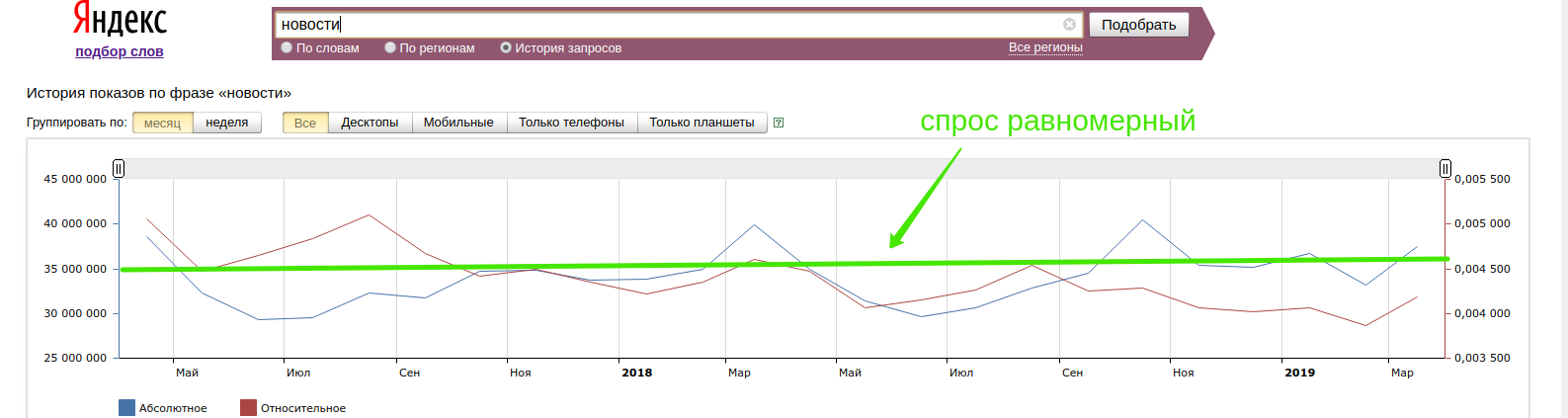Click the right range slider handle
This screenshot has width=1568, height=418.
(x=1444, y=169)
